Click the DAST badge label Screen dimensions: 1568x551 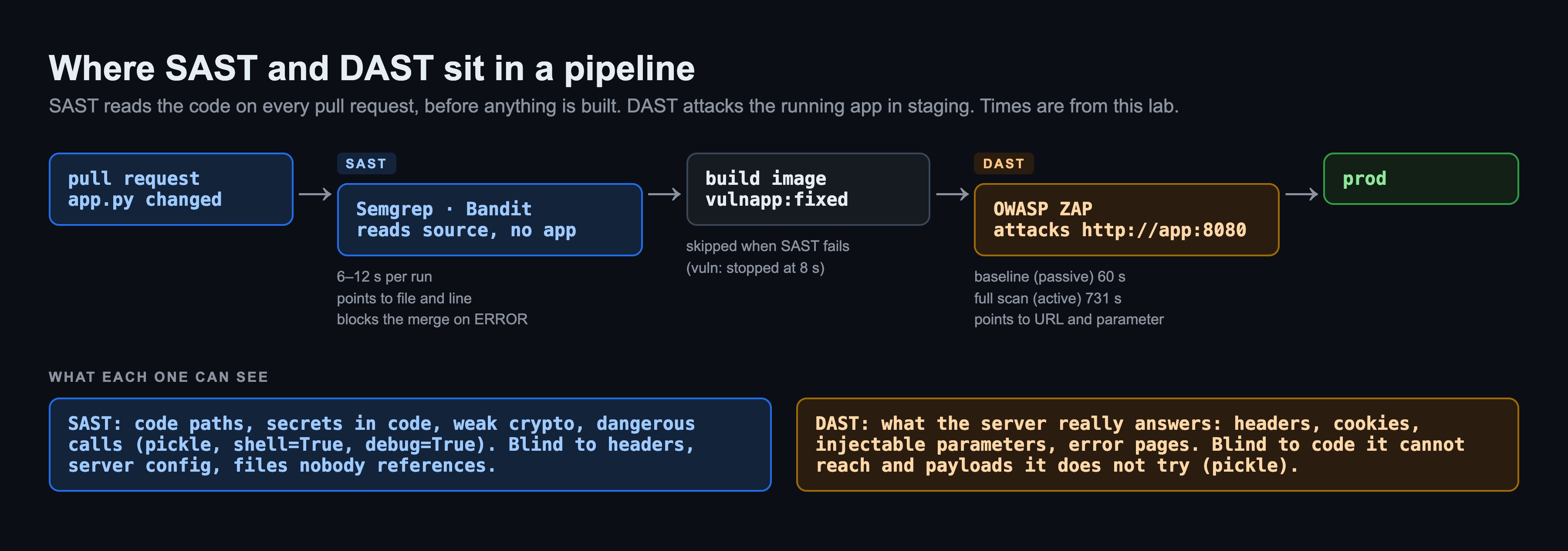1004,163
